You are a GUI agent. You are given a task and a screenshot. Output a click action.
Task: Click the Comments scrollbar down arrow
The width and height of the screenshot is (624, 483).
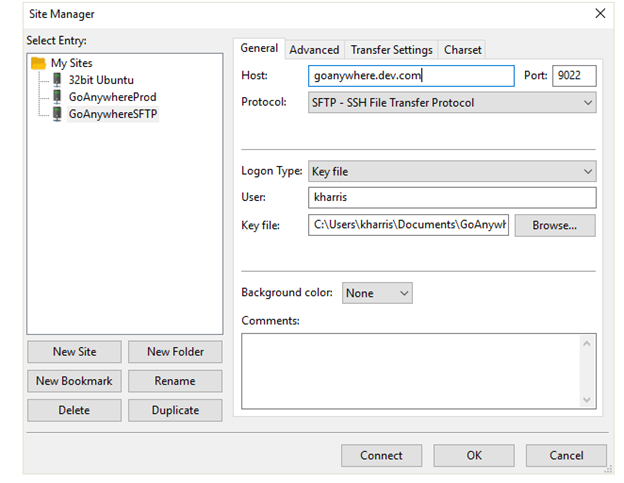coord(587,399)
